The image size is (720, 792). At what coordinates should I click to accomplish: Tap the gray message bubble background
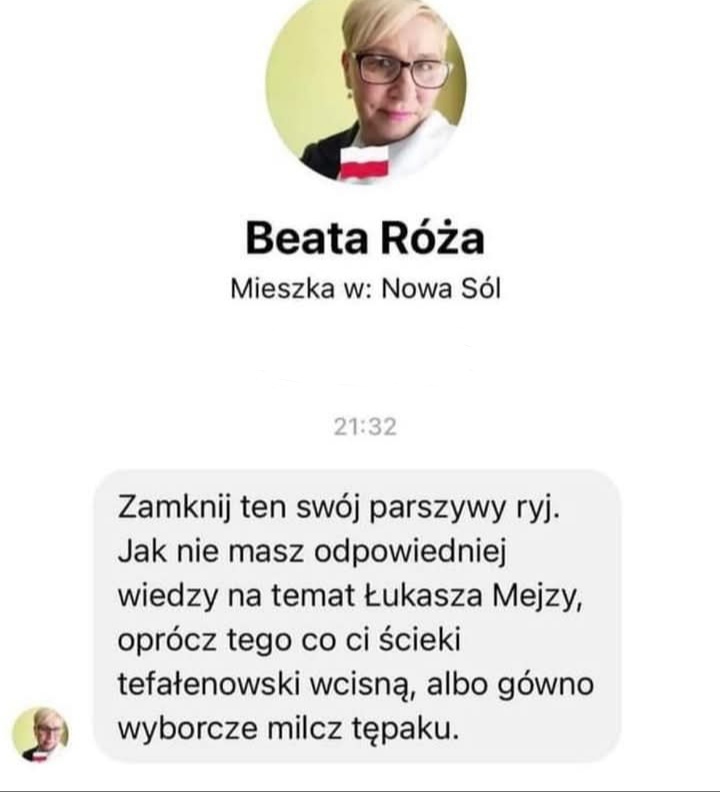click(x=357, y=616)
